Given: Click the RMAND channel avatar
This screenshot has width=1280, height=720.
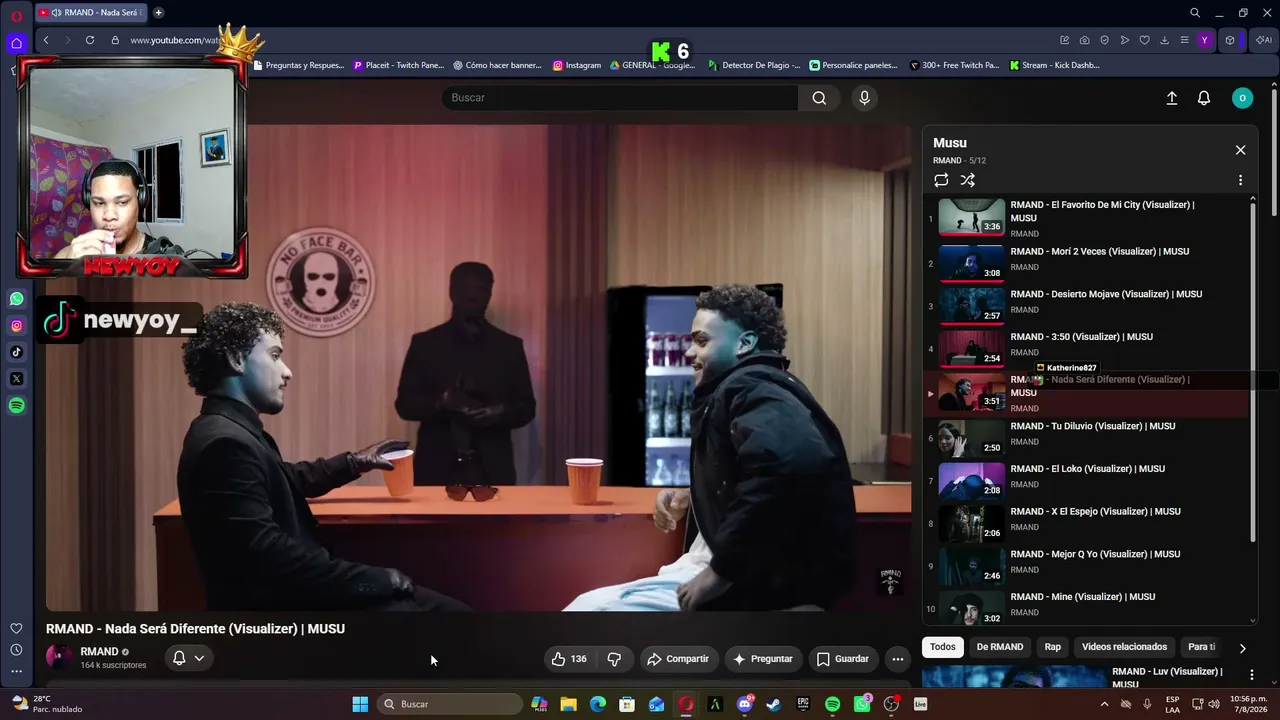Looking at the screenshot, I should click(x=59, y=657).
